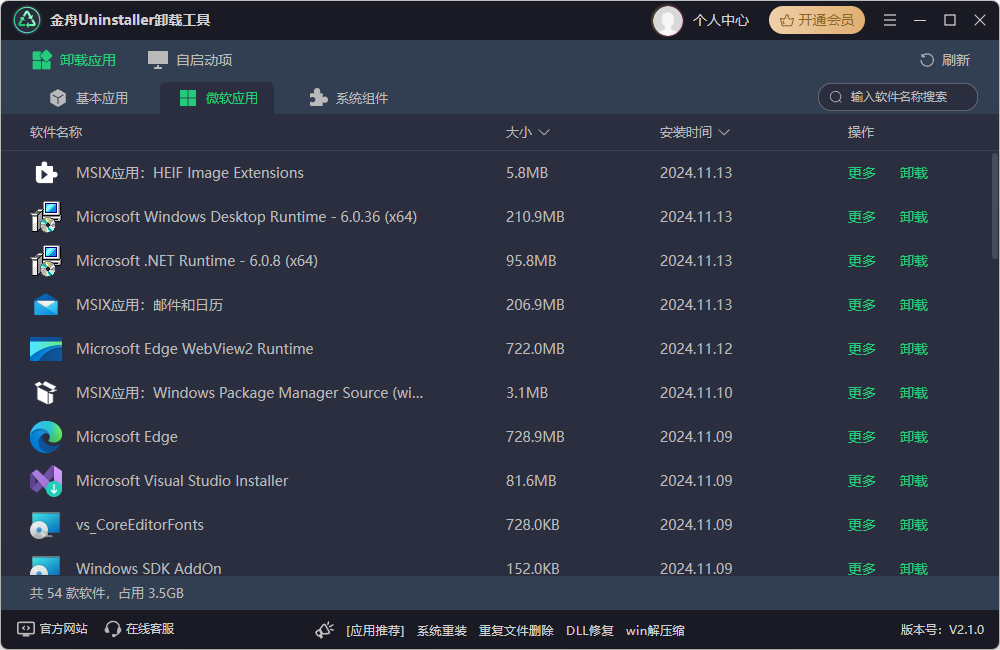Click the Edge WebView2 Runtime icon

coord(46,349)
